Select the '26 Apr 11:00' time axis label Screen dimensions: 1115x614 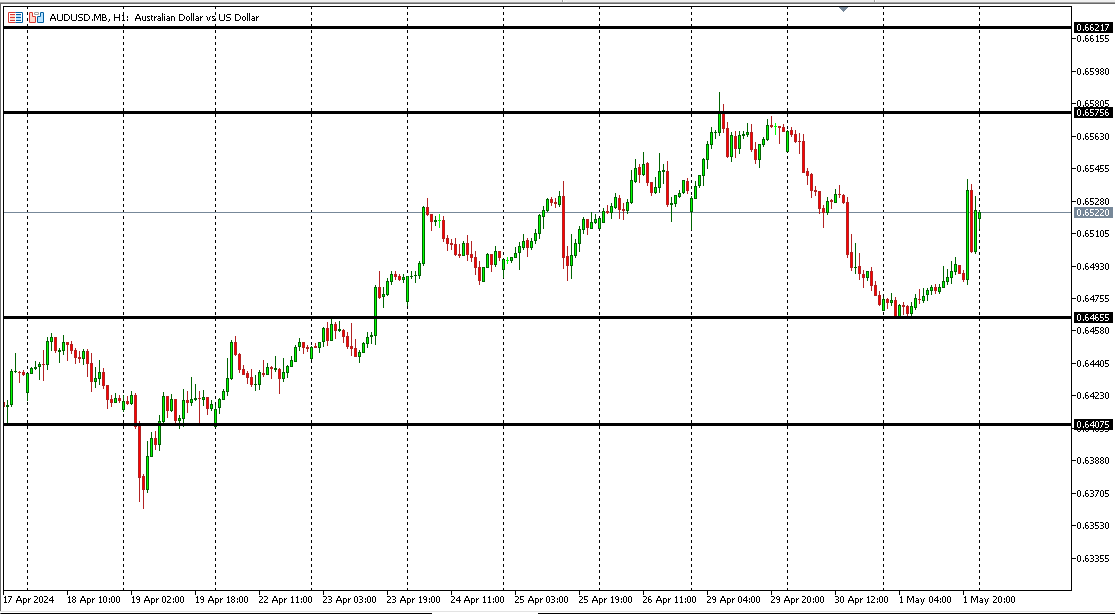[669, 599]
